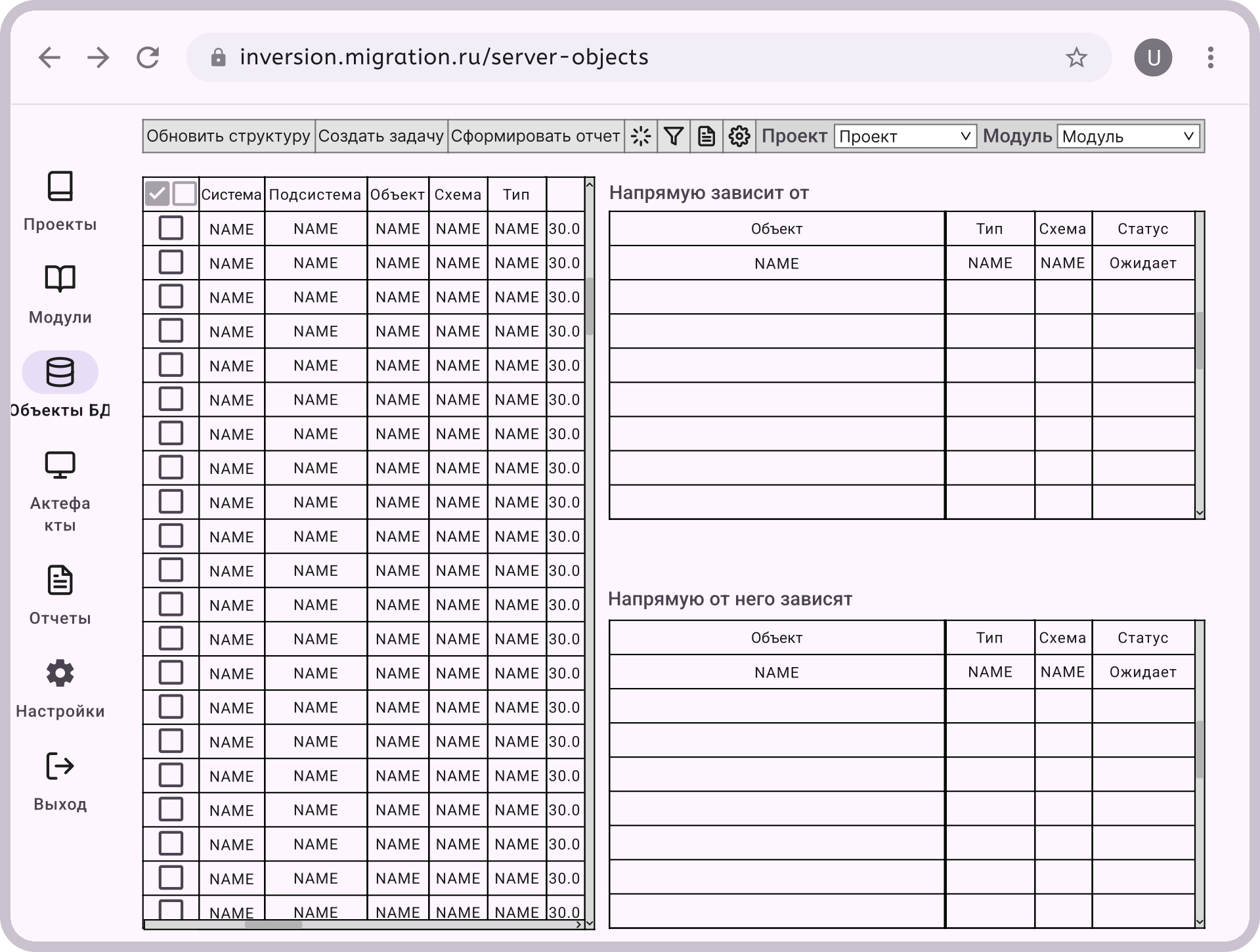Click the Создать задачу button
The width and height of the screenshot is (1260, 952).
pyautogui.click(x=381, y=136)
